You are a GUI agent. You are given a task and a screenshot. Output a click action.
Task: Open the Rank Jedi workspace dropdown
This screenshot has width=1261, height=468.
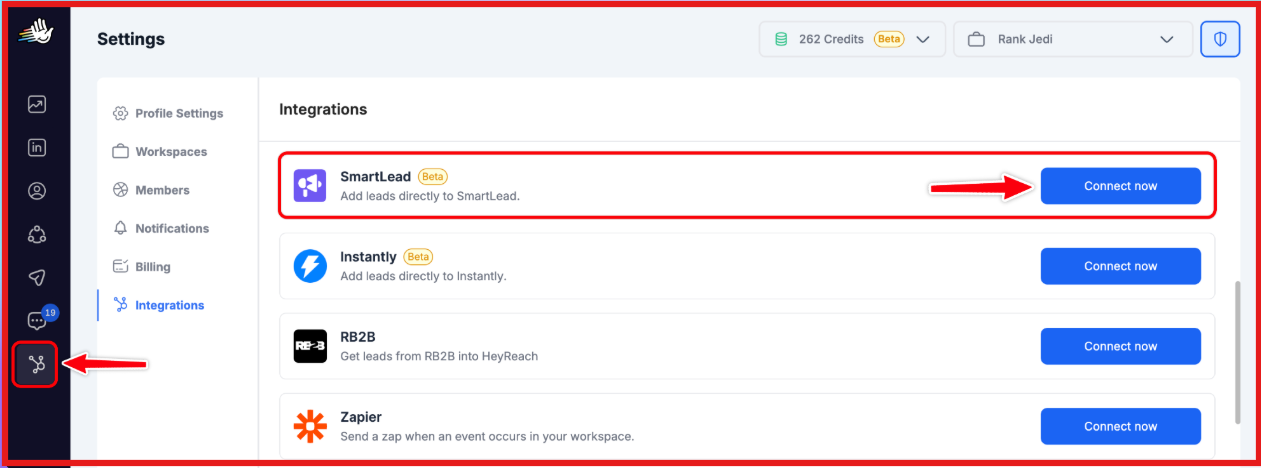click(1073, 40)
